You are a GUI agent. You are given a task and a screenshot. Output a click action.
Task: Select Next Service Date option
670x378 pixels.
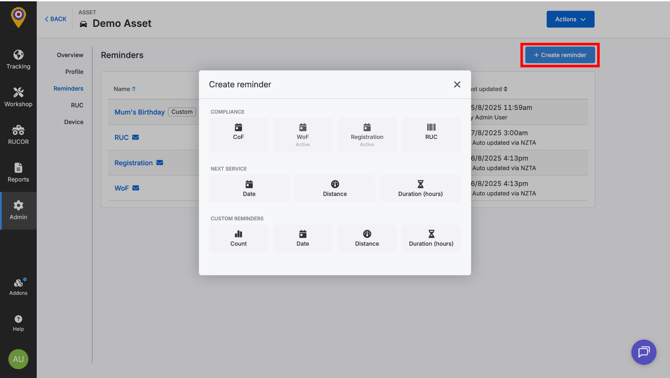click(249, 188)
